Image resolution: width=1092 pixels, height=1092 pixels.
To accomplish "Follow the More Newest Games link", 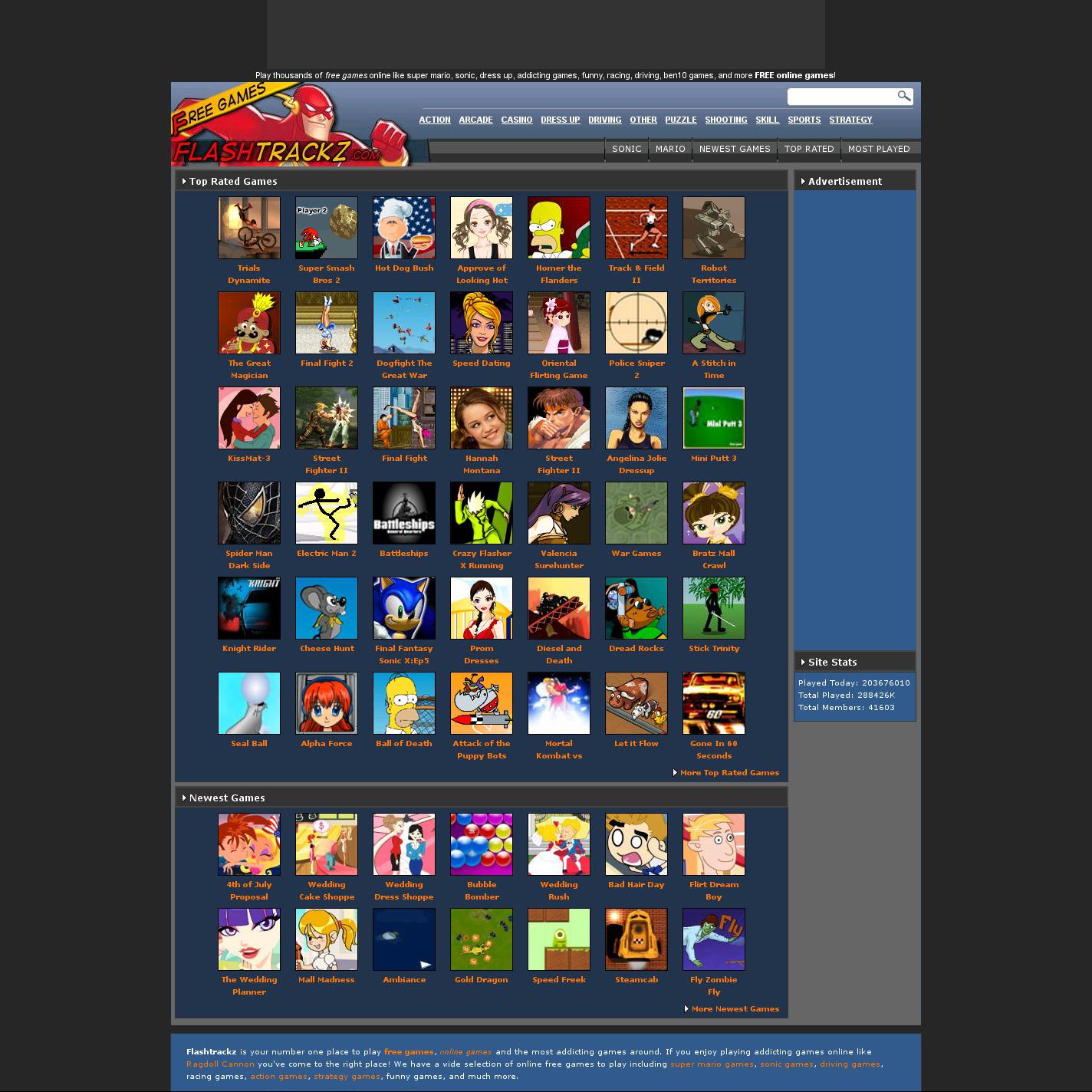I will coord(735,1008).
